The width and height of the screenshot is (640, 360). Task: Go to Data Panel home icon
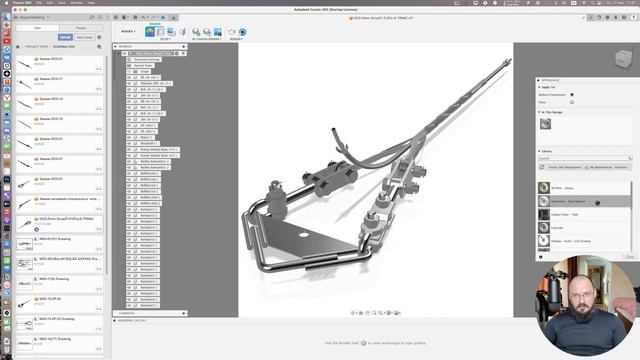18,47
